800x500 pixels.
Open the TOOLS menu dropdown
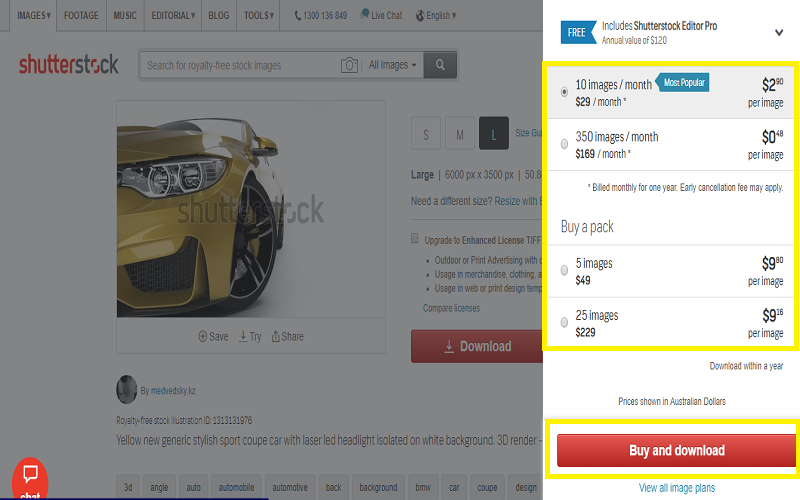259,15
